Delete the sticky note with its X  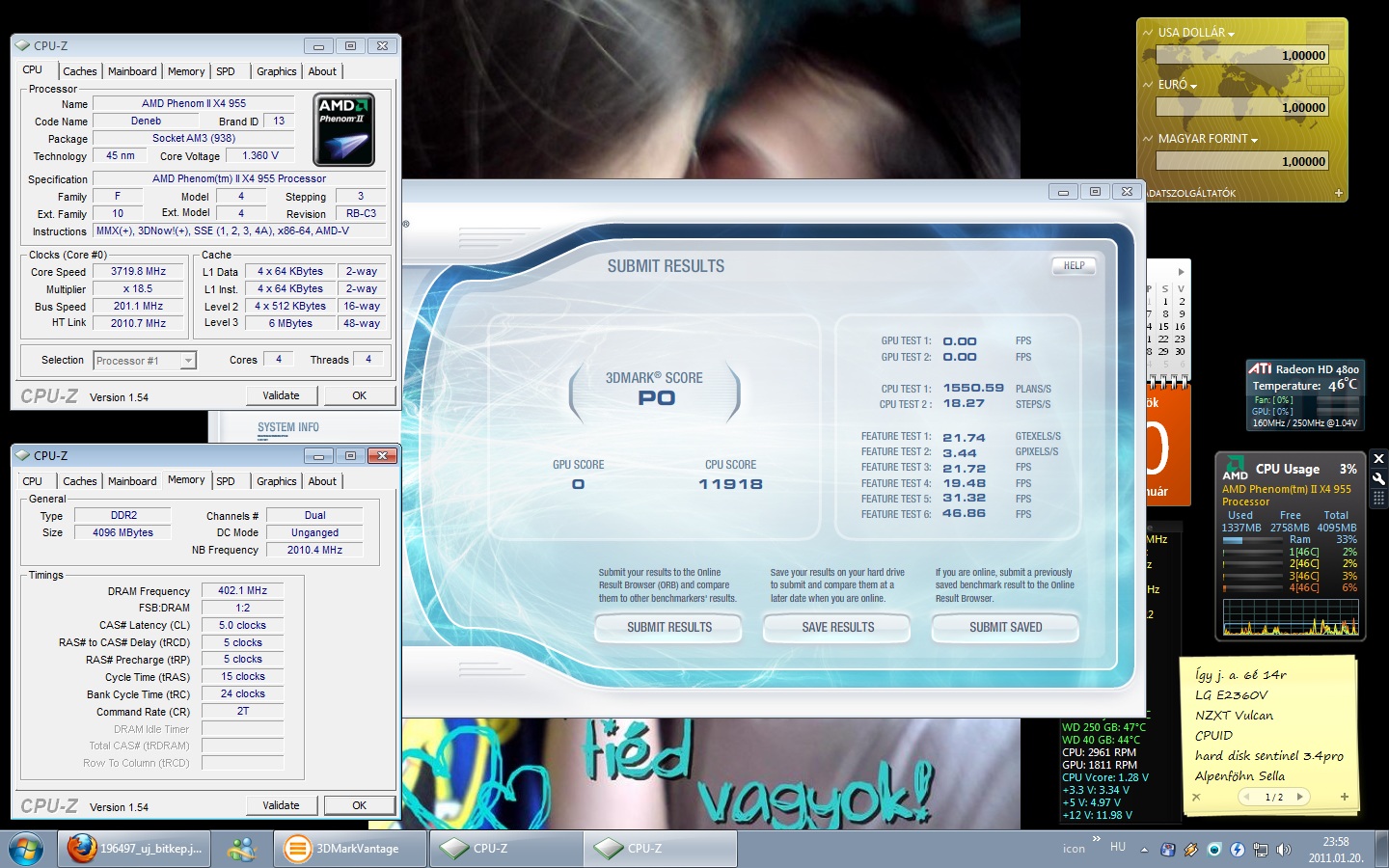[1196, 798]
